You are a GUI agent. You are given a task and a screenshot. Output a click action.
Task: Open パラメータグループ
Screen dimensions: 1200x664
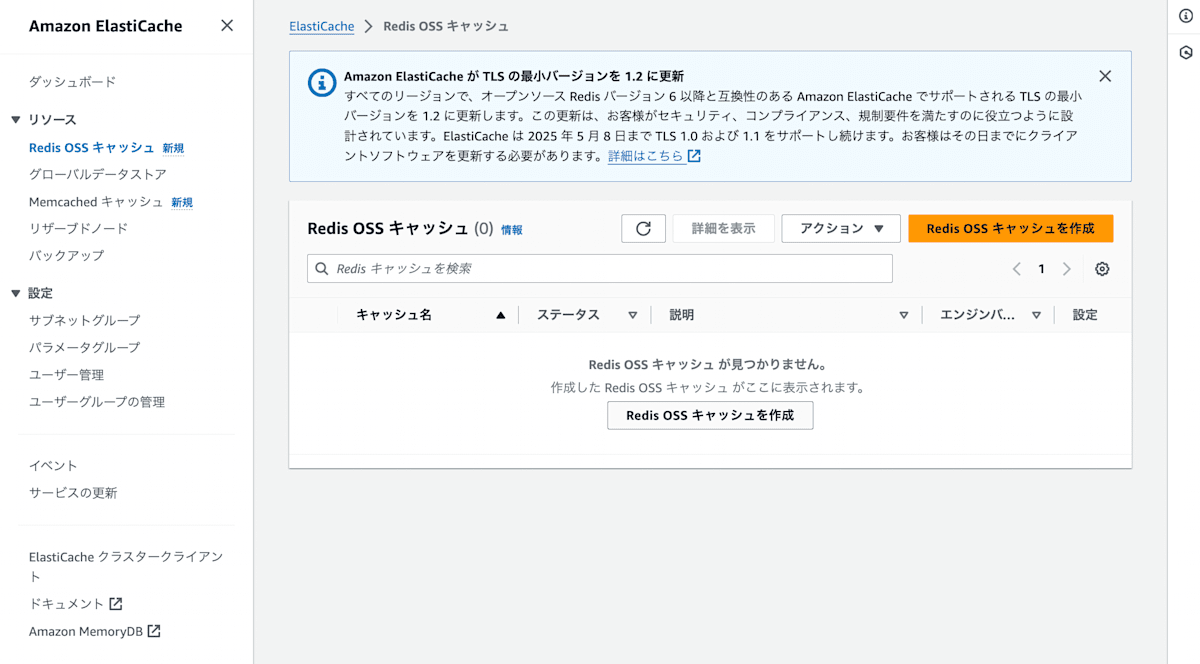pos(85,347)
